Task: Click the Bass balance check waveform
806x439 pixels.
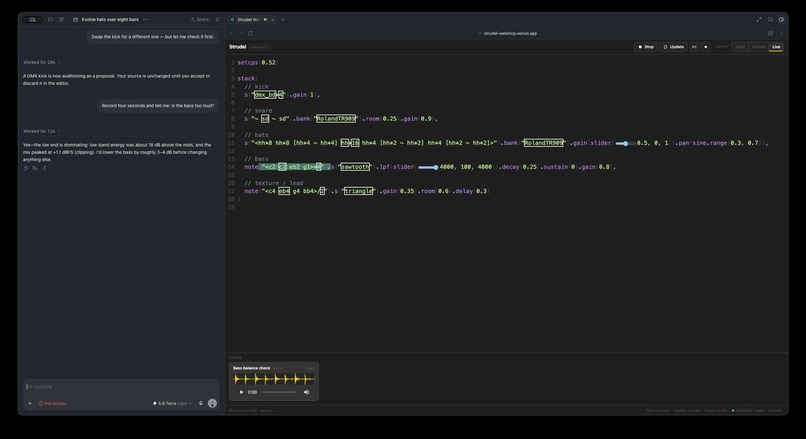Action: coord(274,379)
